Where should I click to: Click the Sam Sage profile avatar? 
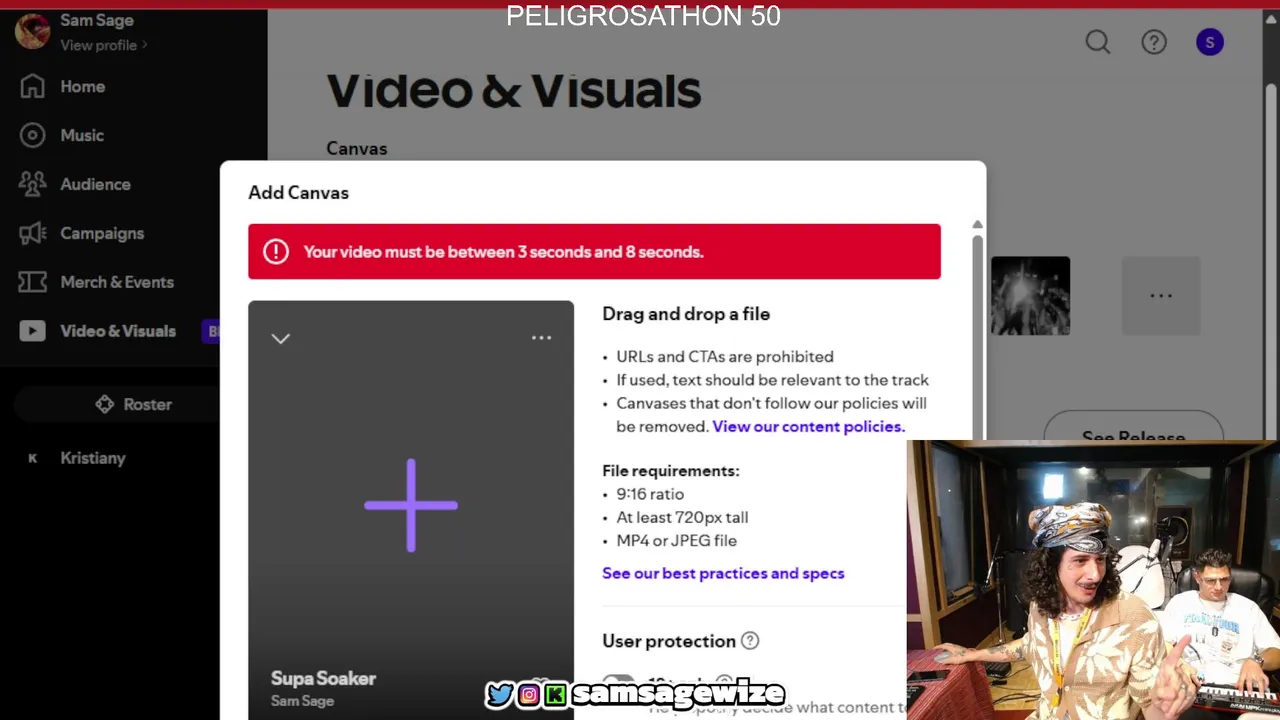(32, 31)
